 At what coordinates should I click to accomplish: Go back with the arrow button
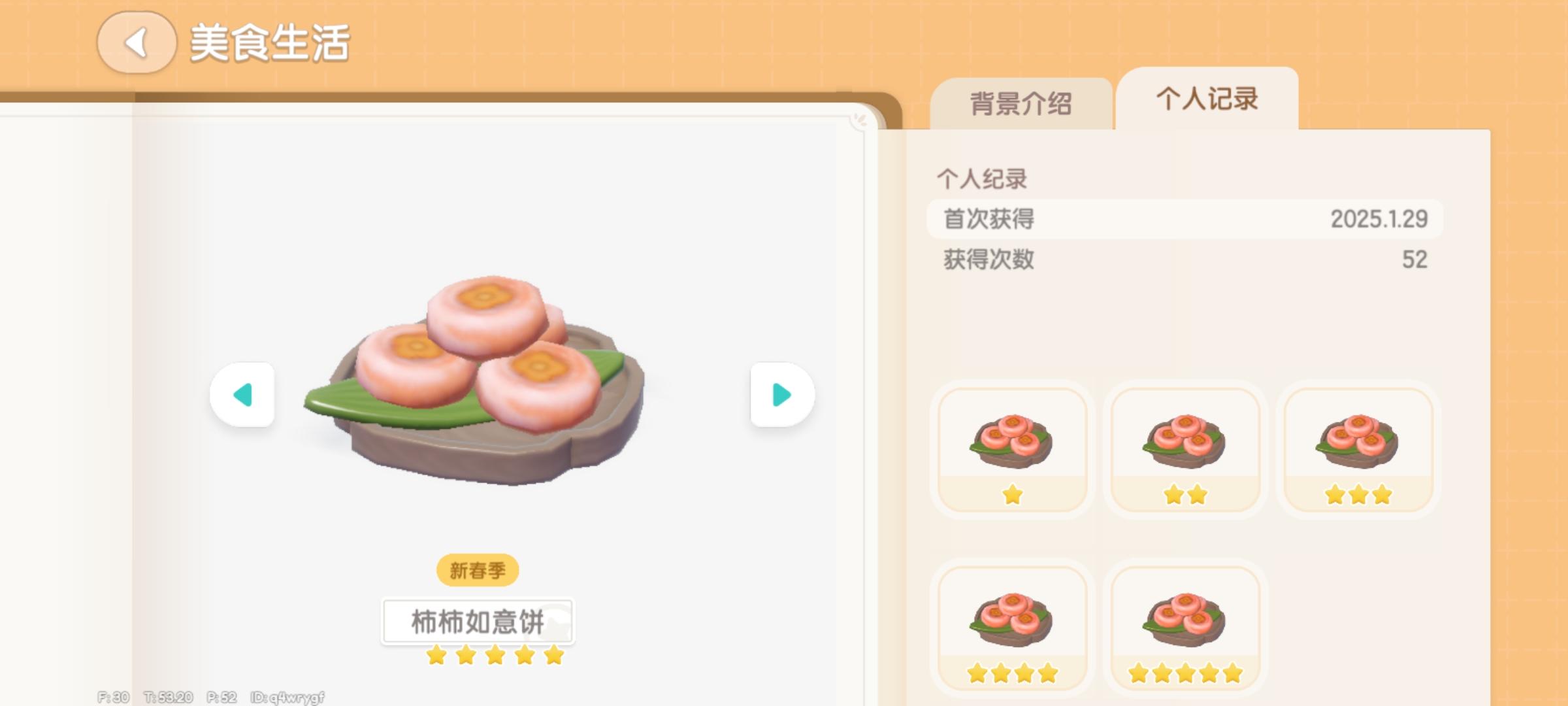pos(137,42)
